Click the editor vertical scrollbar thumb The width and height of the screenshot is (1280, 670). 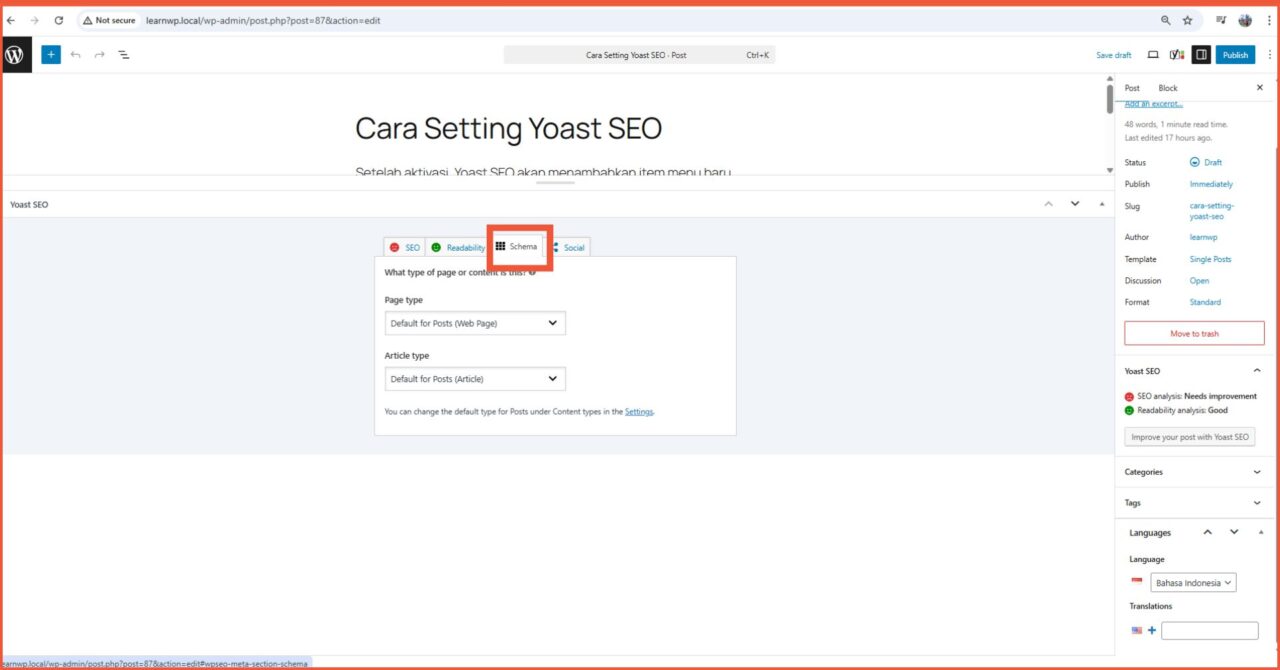click(x=1109, y=99)
